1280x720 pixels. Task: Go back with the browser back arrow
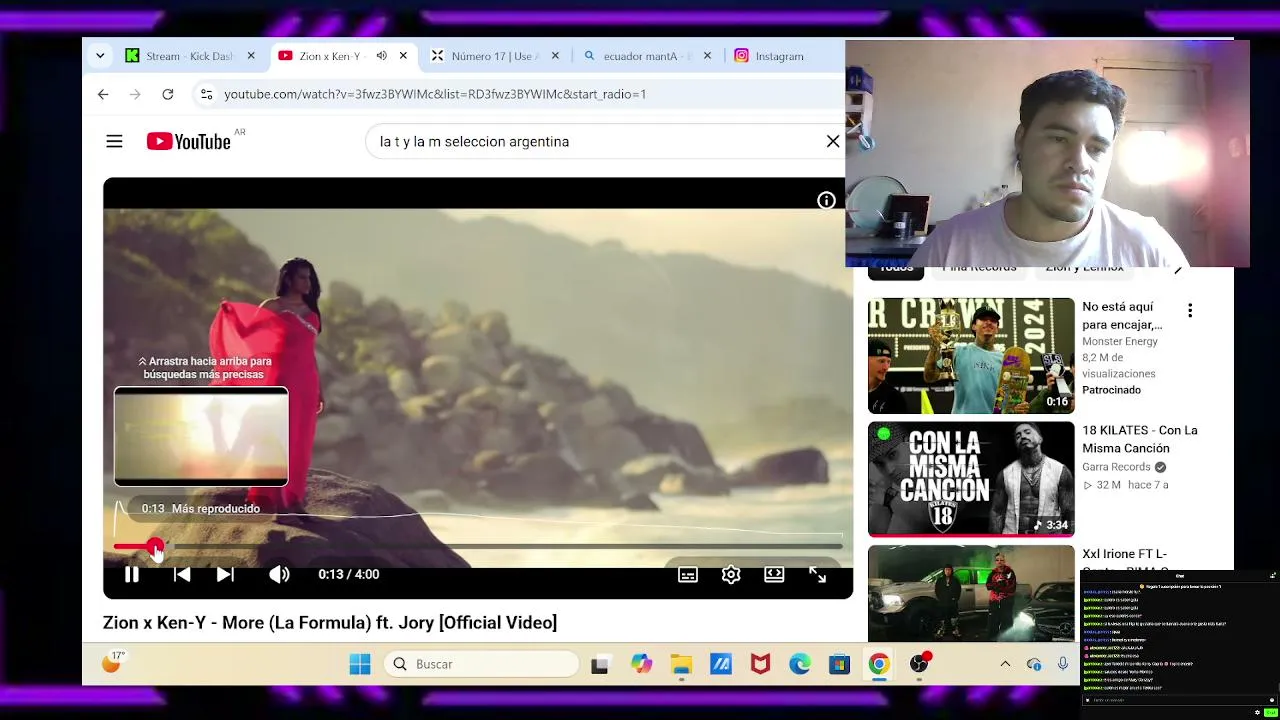pyautogui.click(x=103, y=94)
